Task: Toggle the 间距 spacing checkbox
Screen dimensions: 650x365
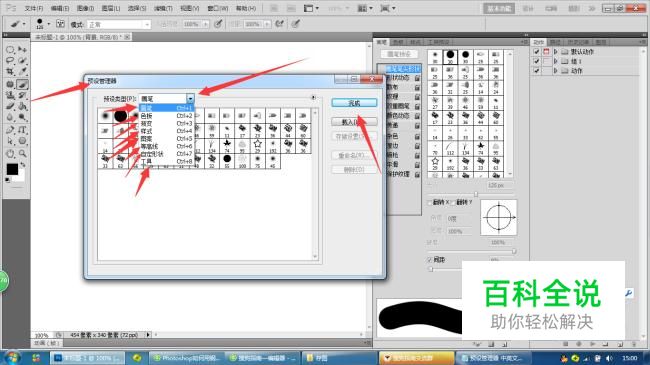Action: (x=430, y=260)
